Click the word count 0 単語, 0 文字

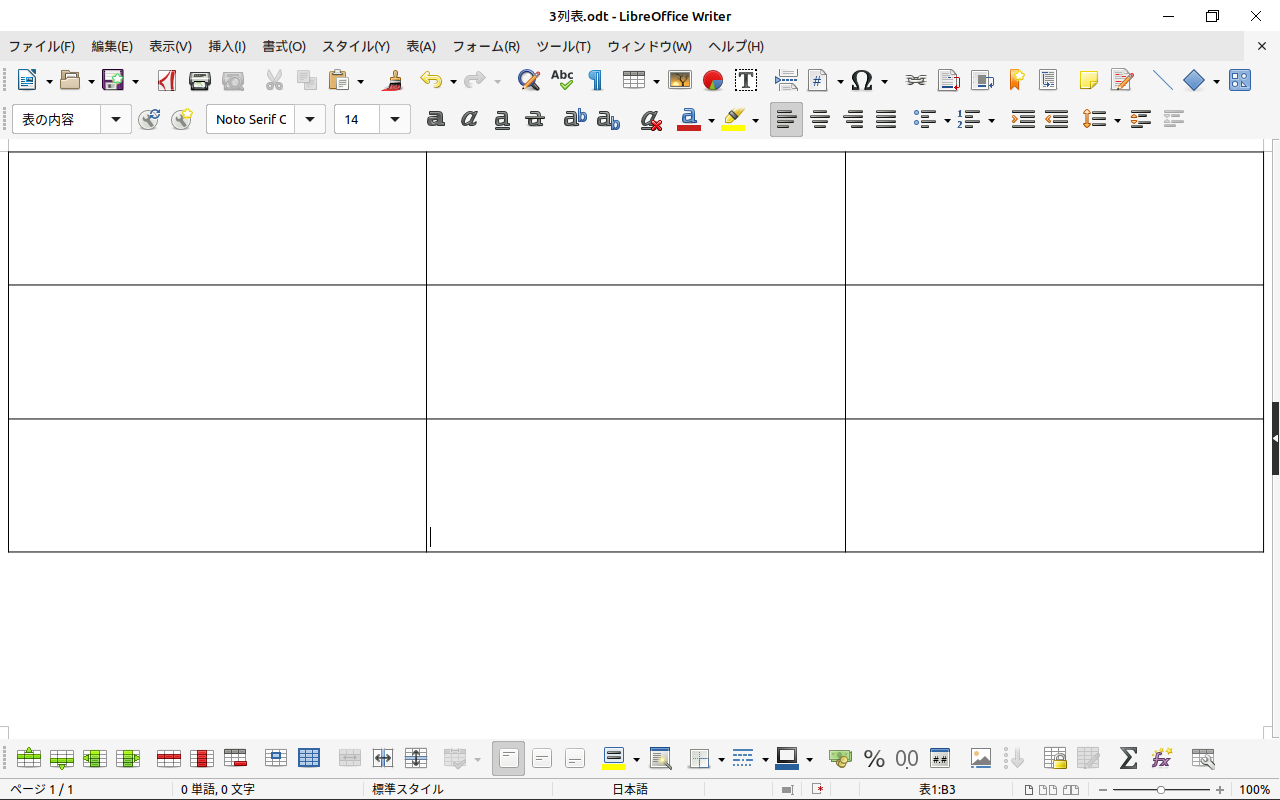218,790
